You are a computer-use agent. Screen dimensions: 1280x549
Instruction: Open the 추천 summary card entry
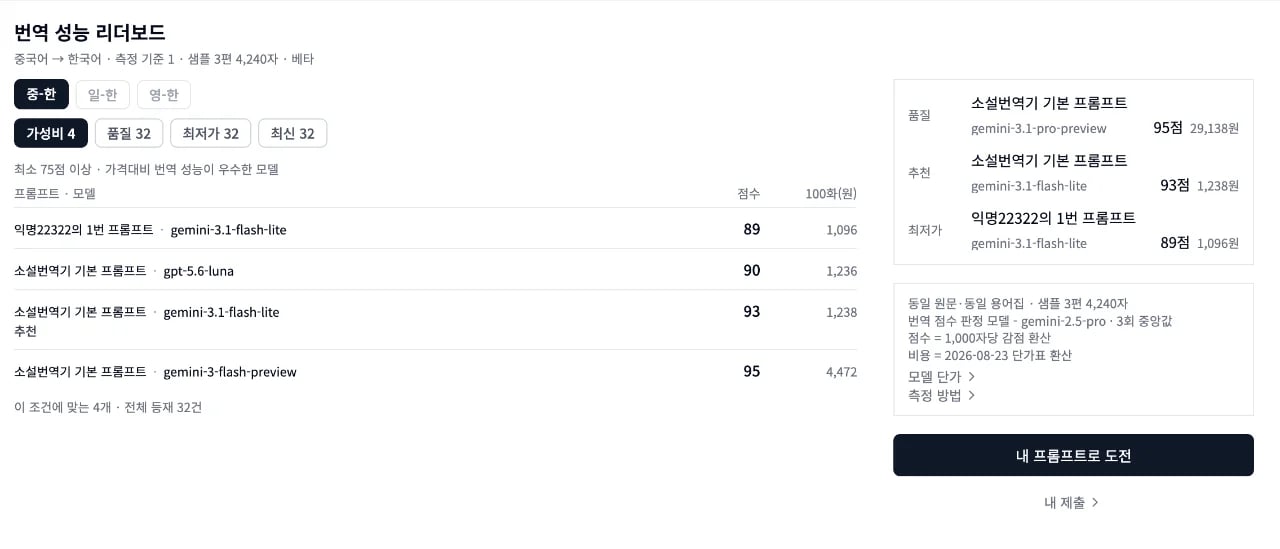pos(1073,173)
